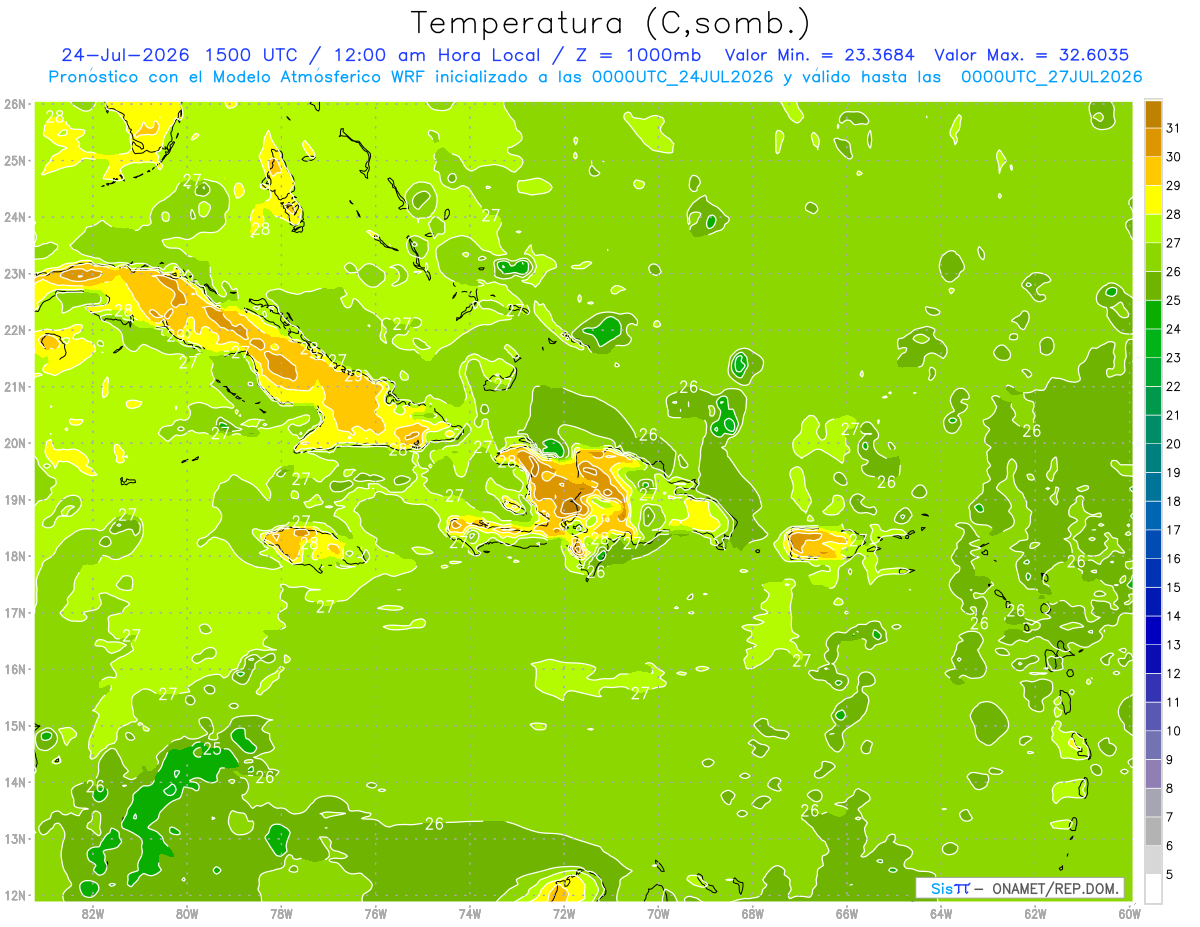Click the 26N latitude axis label

[x=14, y=104]
